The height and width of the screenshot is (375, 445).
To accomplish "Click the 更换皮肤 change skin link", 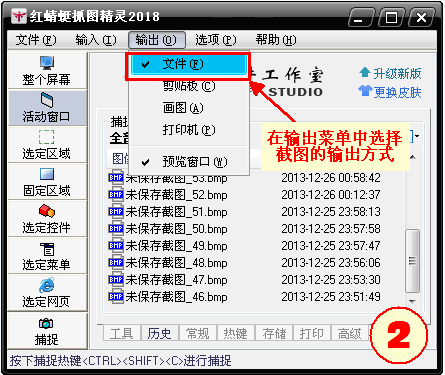I will tap(390, 92).
